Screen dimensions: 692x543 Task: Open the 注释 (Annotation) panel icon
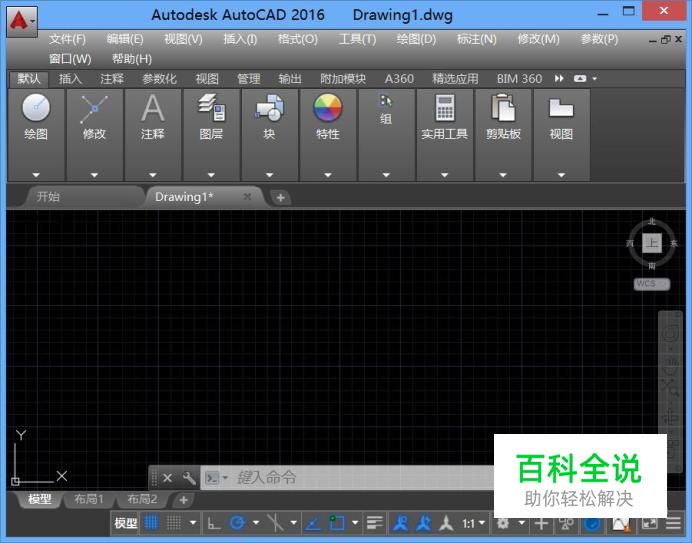152,109
